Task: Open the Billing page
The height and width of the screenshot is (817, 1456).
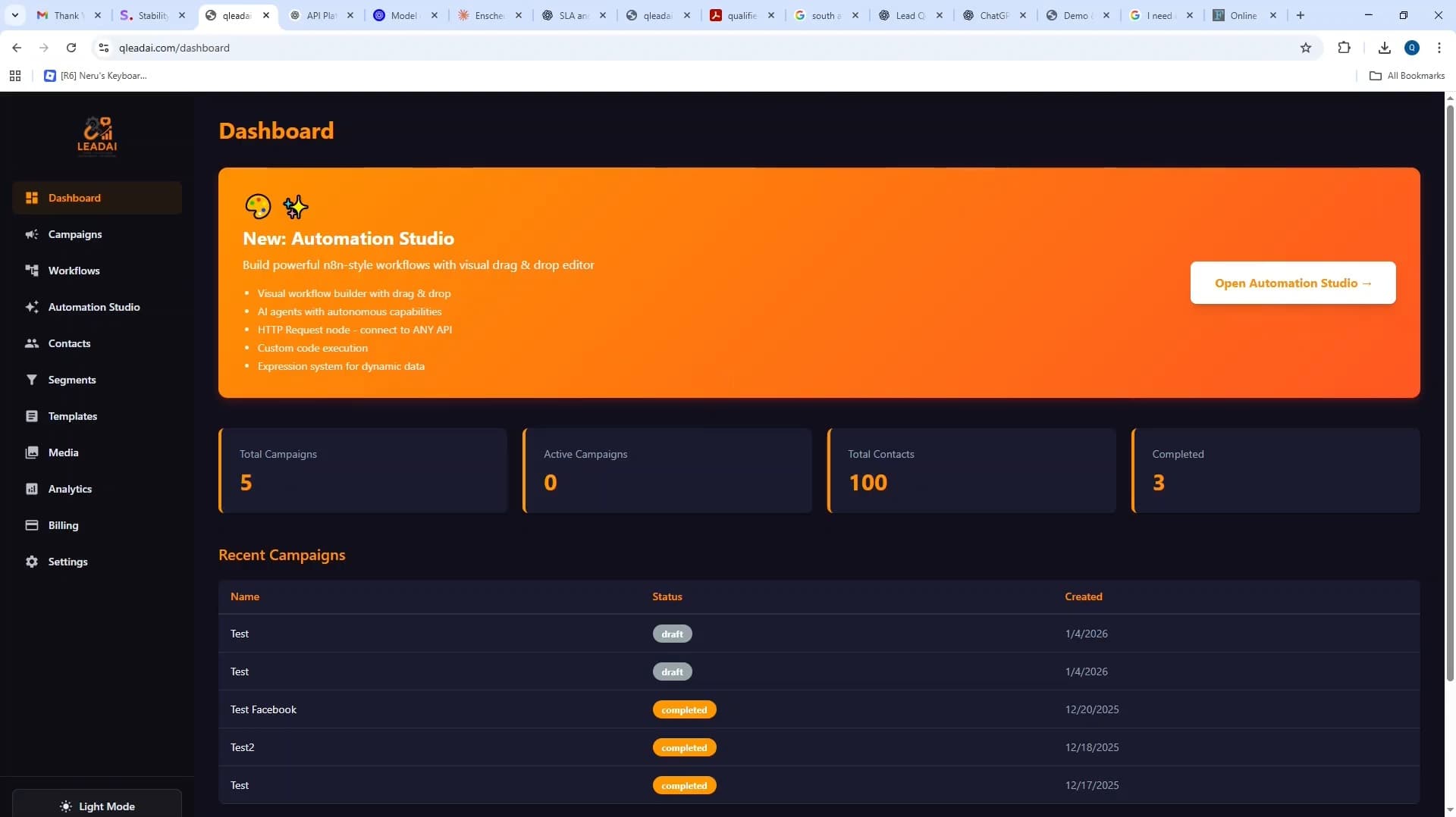Action: click(x=64, y=525)
